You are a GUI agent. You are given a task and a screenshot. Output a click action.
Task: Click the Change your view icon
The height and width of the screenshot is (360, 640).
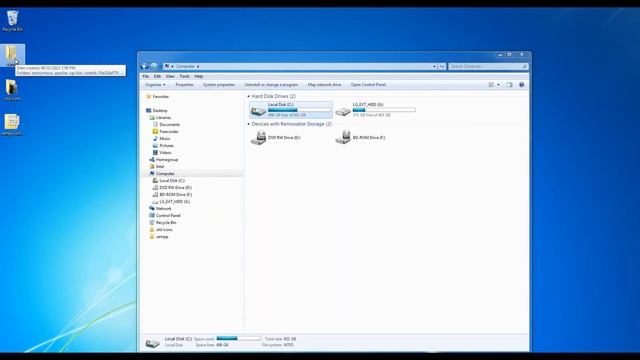click(491, 85)
